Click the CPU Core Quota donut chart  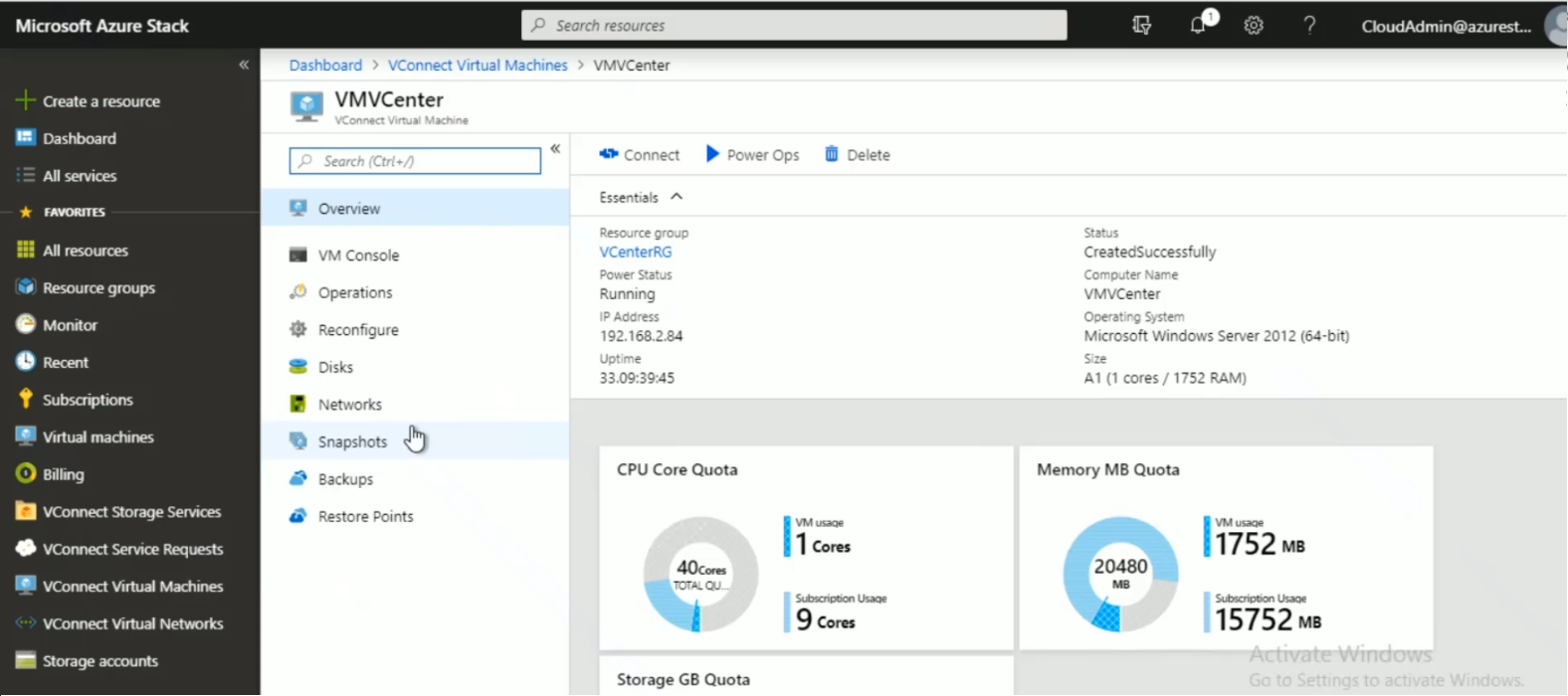point(700,574)
